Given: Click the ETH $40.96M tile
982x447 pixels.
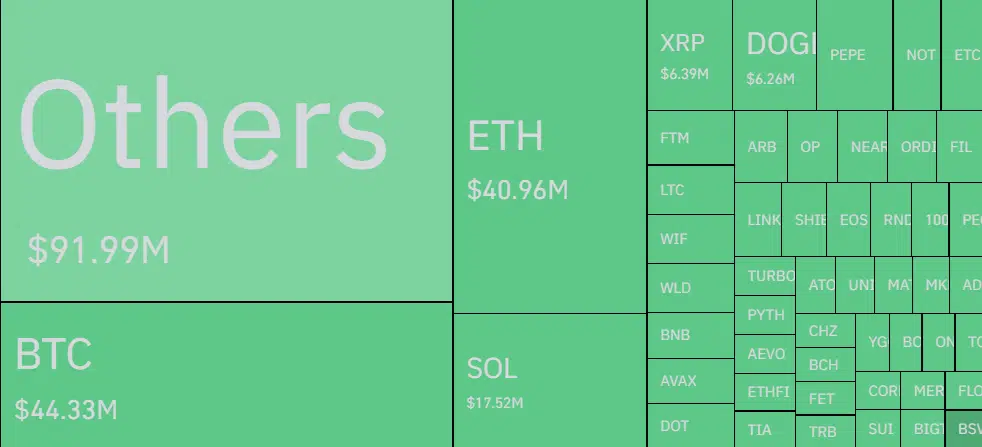Looking at the screenshot, I should (549, 156).
